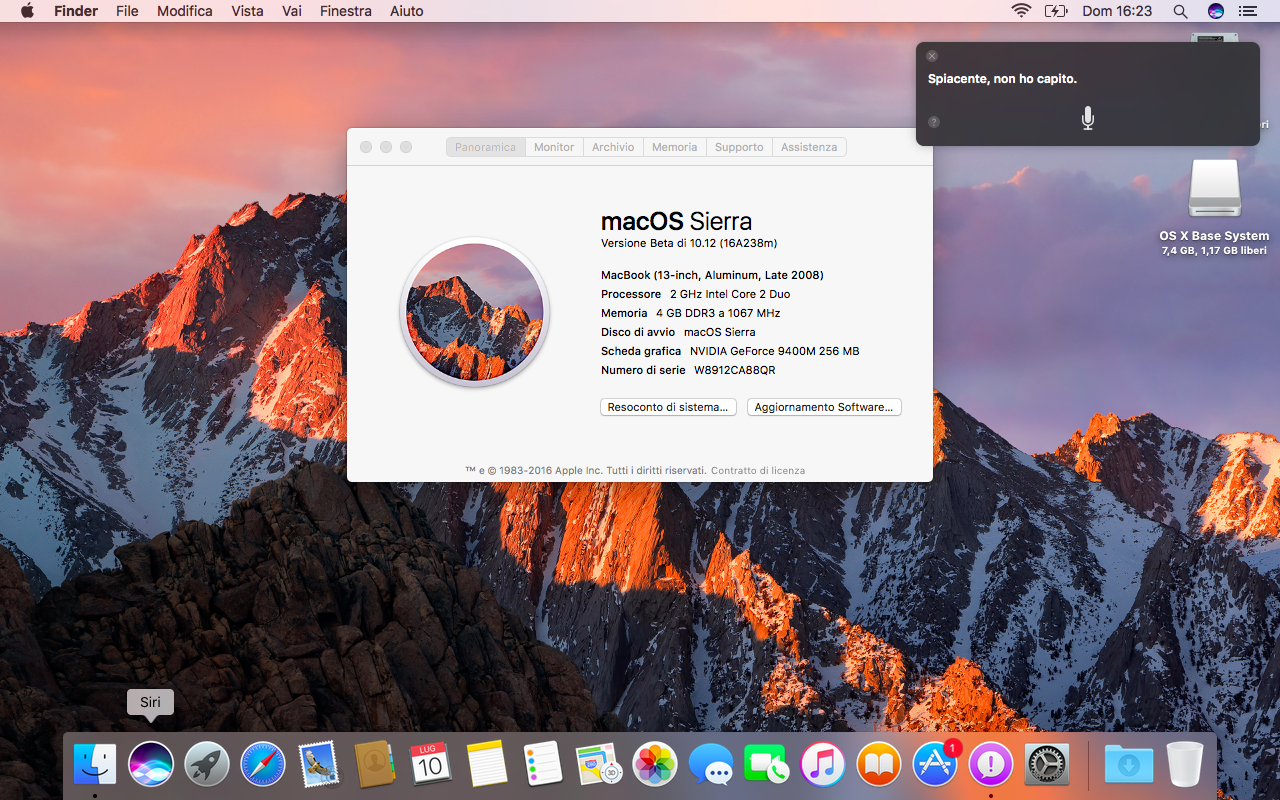Open Finder from the Dock
This screenshot has height=800, width=1280.
95,765
